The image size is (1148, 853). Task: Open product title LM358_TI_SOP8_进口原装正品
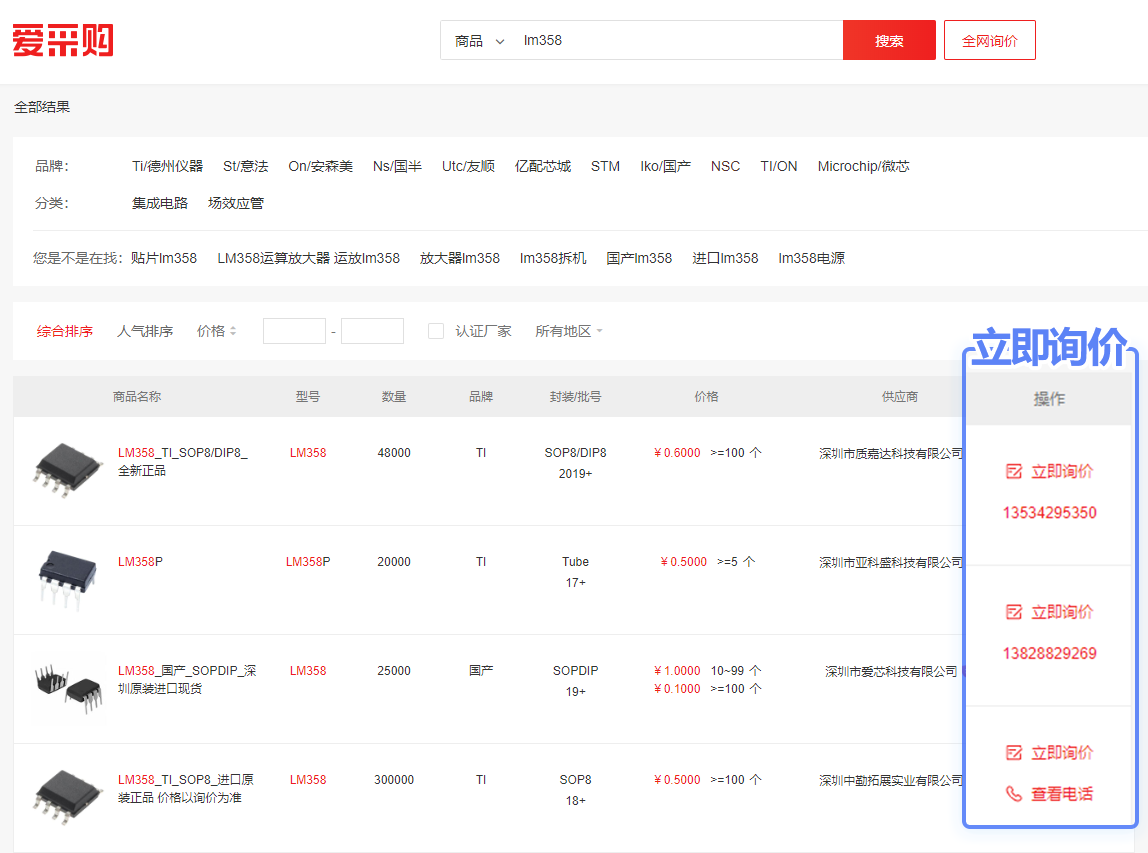click(x=186, y=789)
